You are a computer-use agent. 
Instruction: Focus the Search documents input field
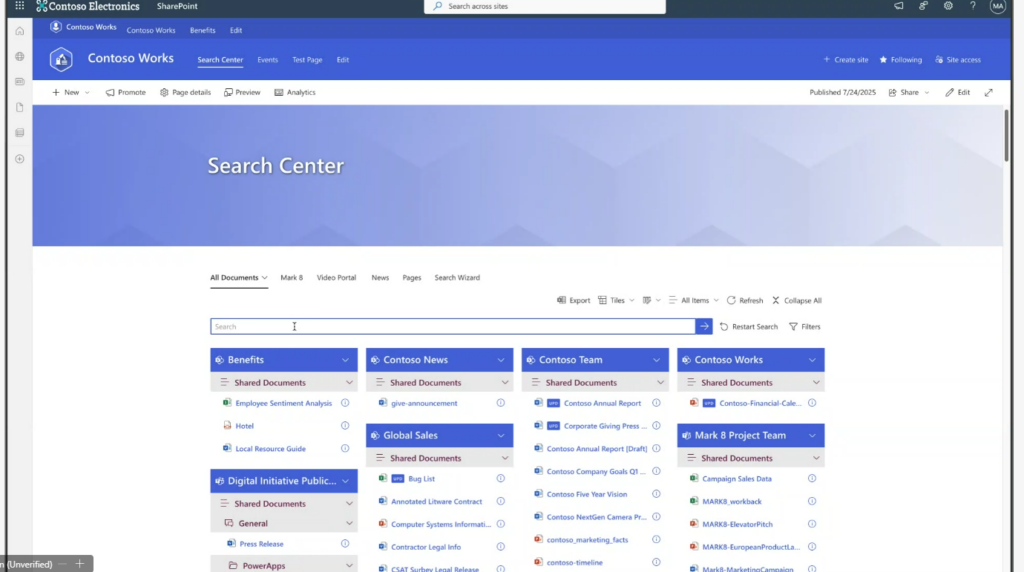click(x=453, y=326)
